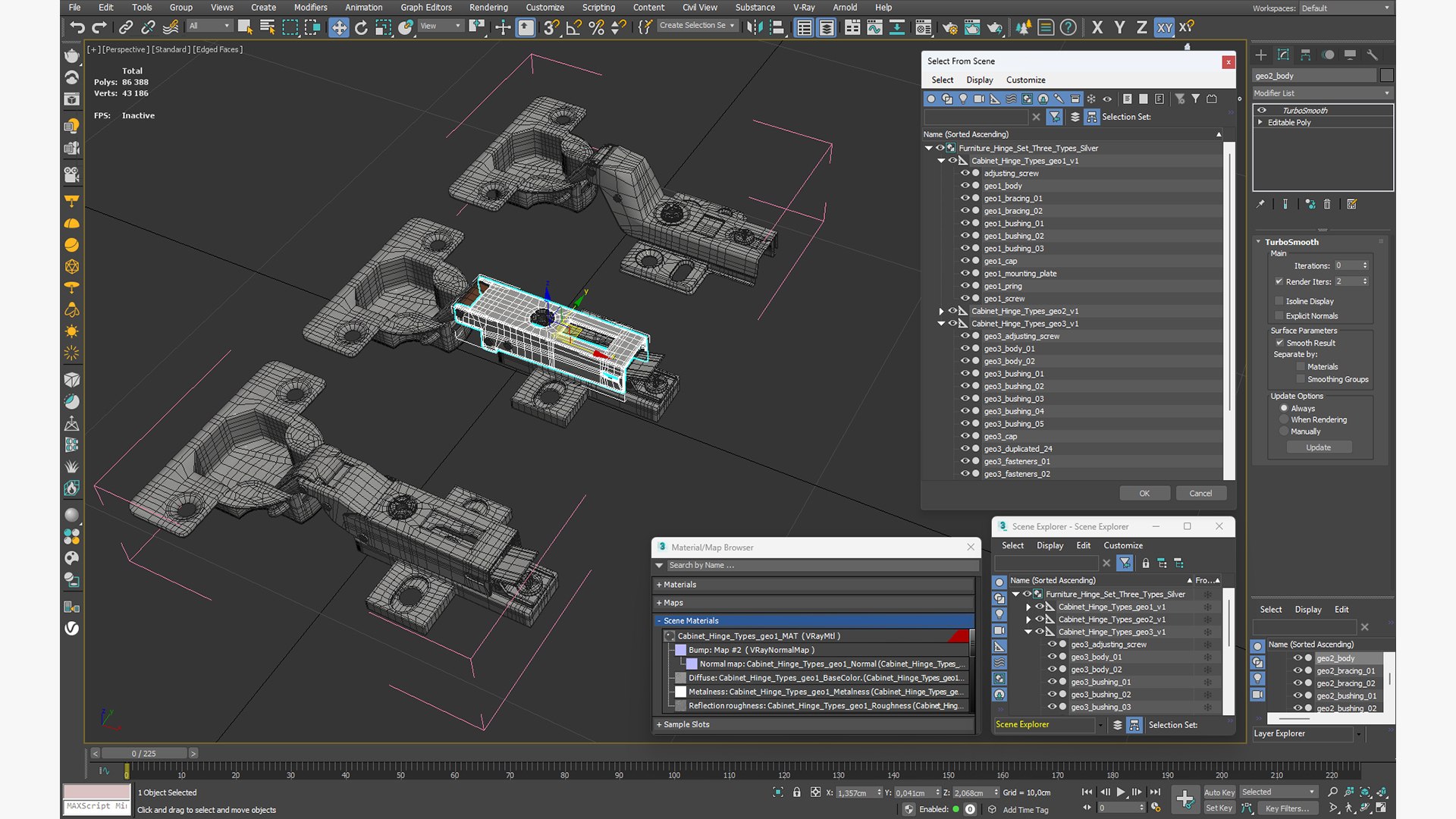The image size is (1456, 819).
Task: Restrict transform to the X axis
Action: tap(1097, 27)
